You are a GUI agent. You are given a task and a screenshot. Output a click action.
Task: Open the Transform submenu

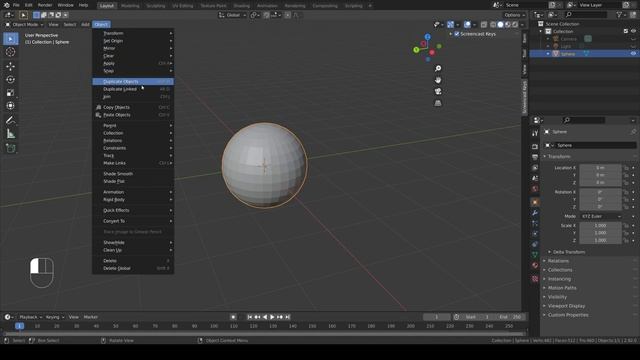133,33
